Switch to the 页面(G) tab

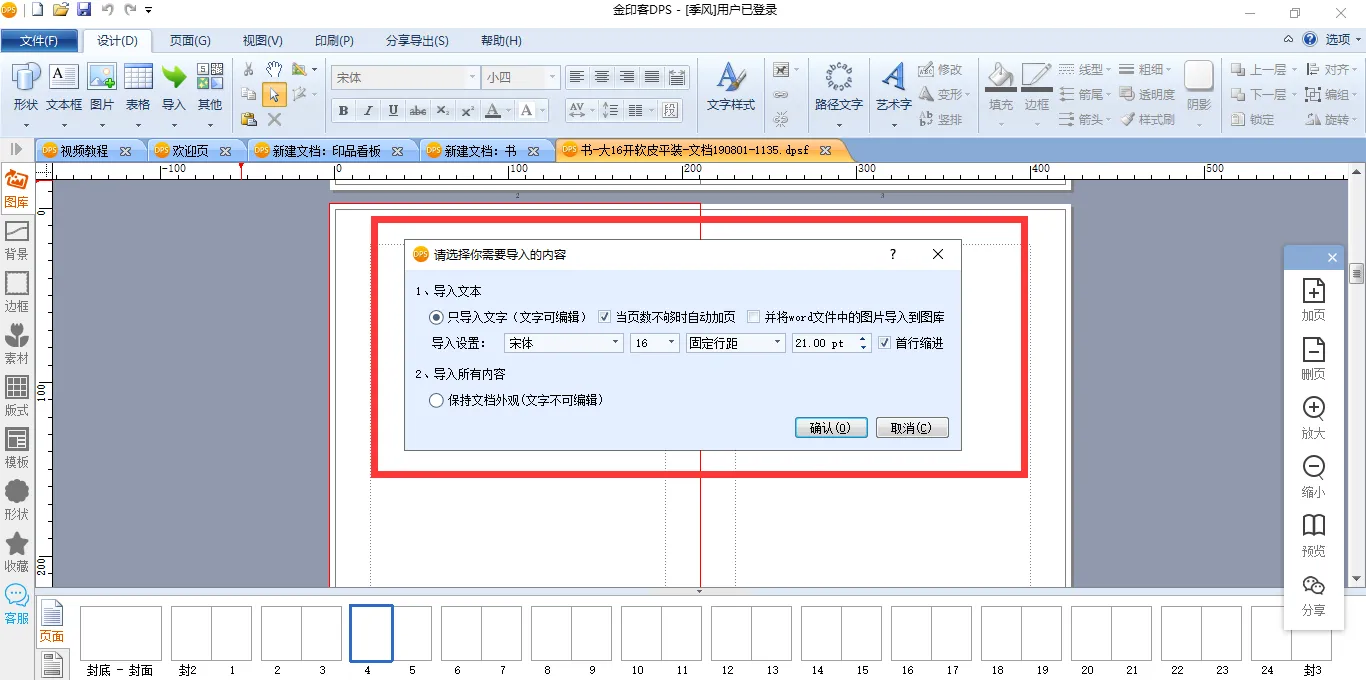coord(190,41)
